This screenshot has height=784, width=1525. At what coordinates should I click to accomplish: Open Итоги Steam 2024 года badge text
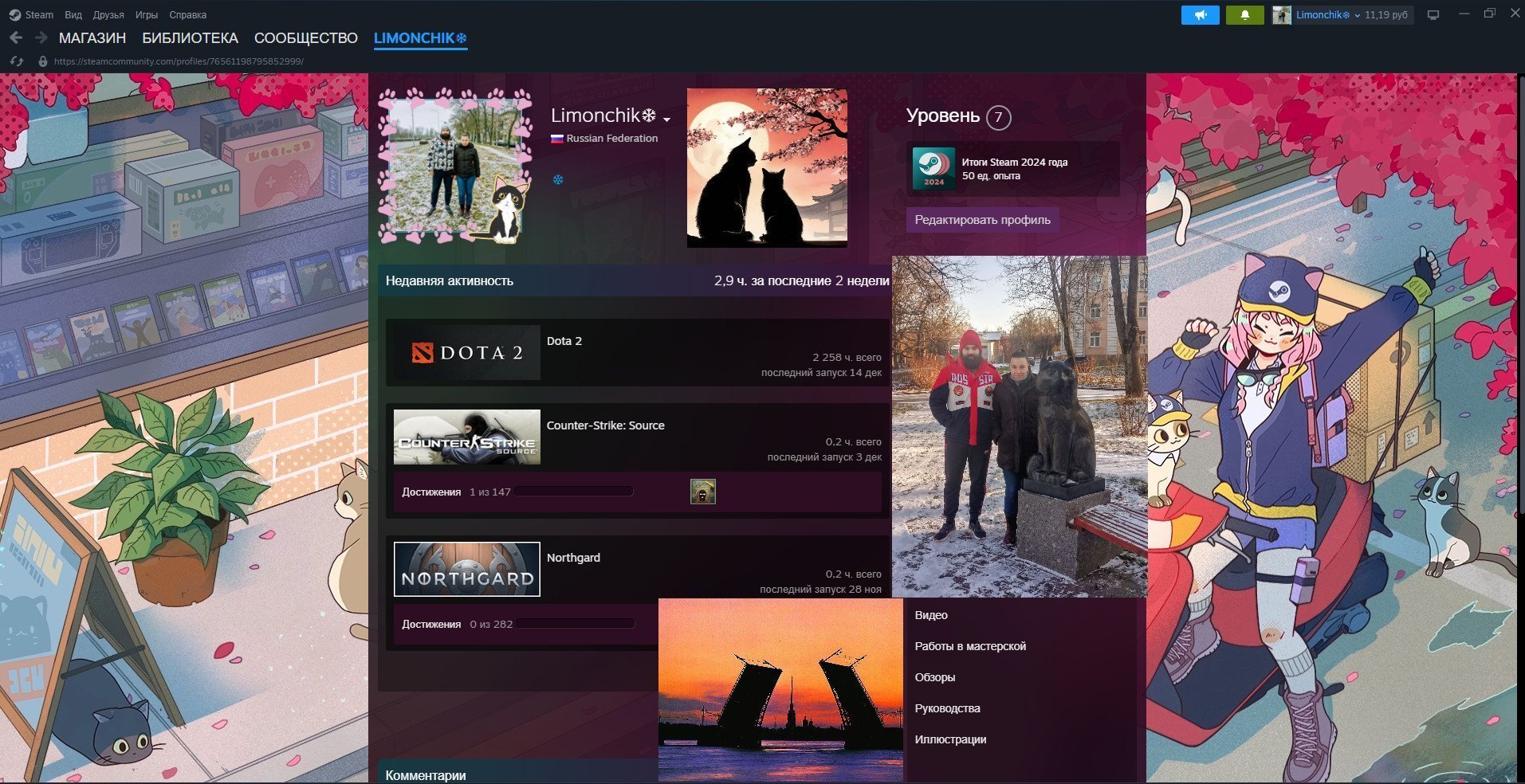1014,162
